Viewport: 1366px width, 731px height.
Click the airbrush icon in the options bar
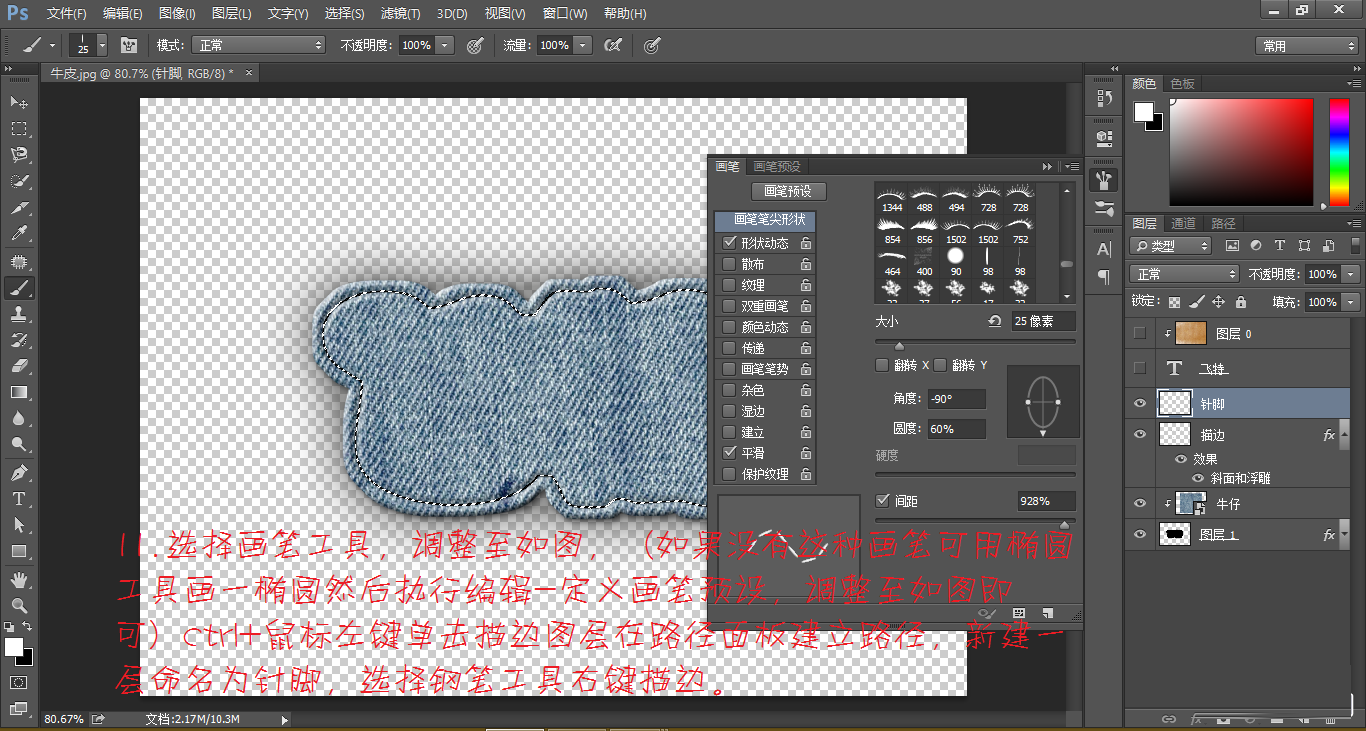[x=613, y=45]
